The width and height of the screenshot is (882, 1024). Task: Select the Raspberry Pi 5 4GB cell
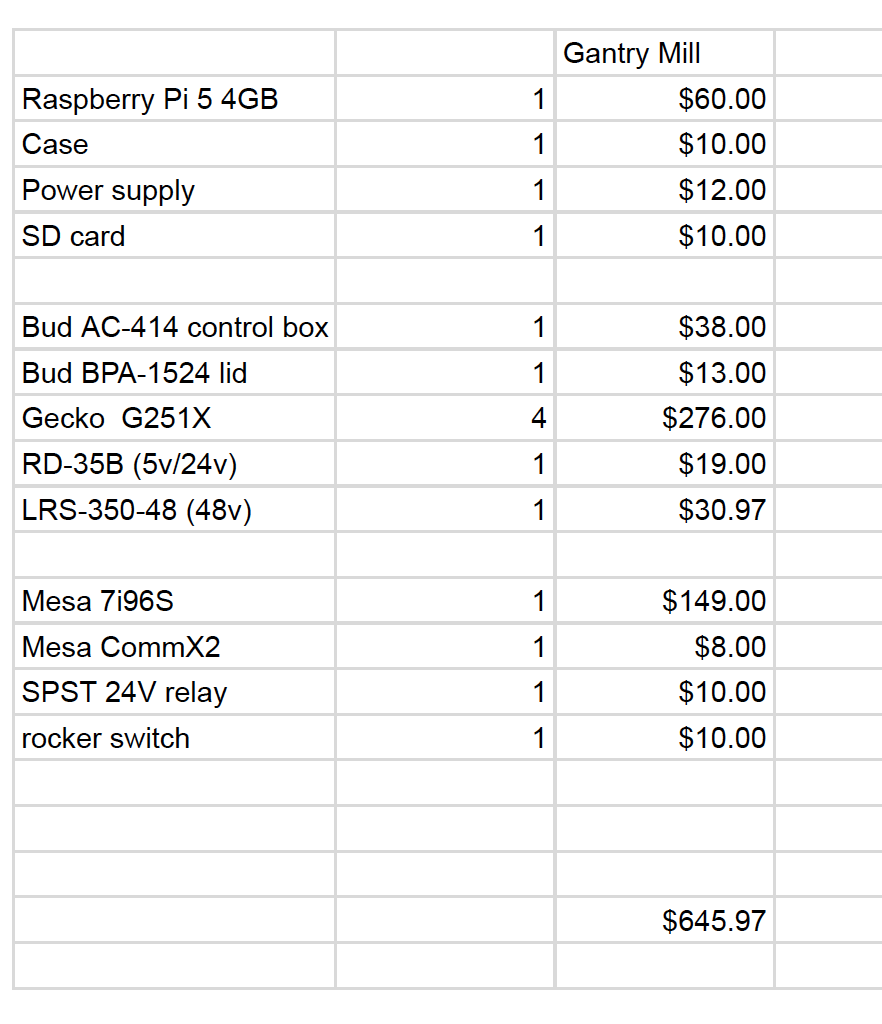[x=175, y=99]
